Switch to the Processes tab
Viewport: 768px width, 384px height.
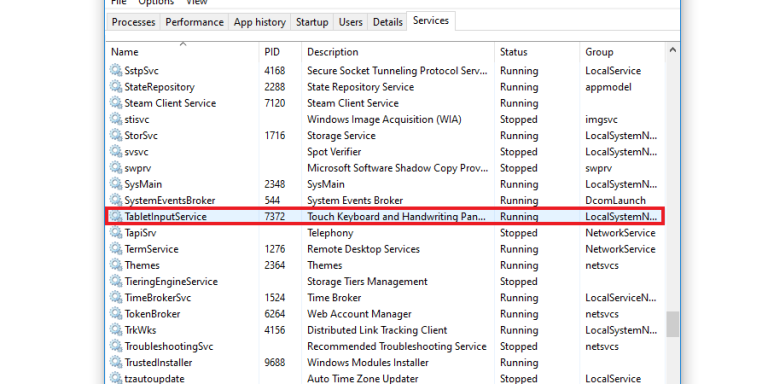[133, 22]
